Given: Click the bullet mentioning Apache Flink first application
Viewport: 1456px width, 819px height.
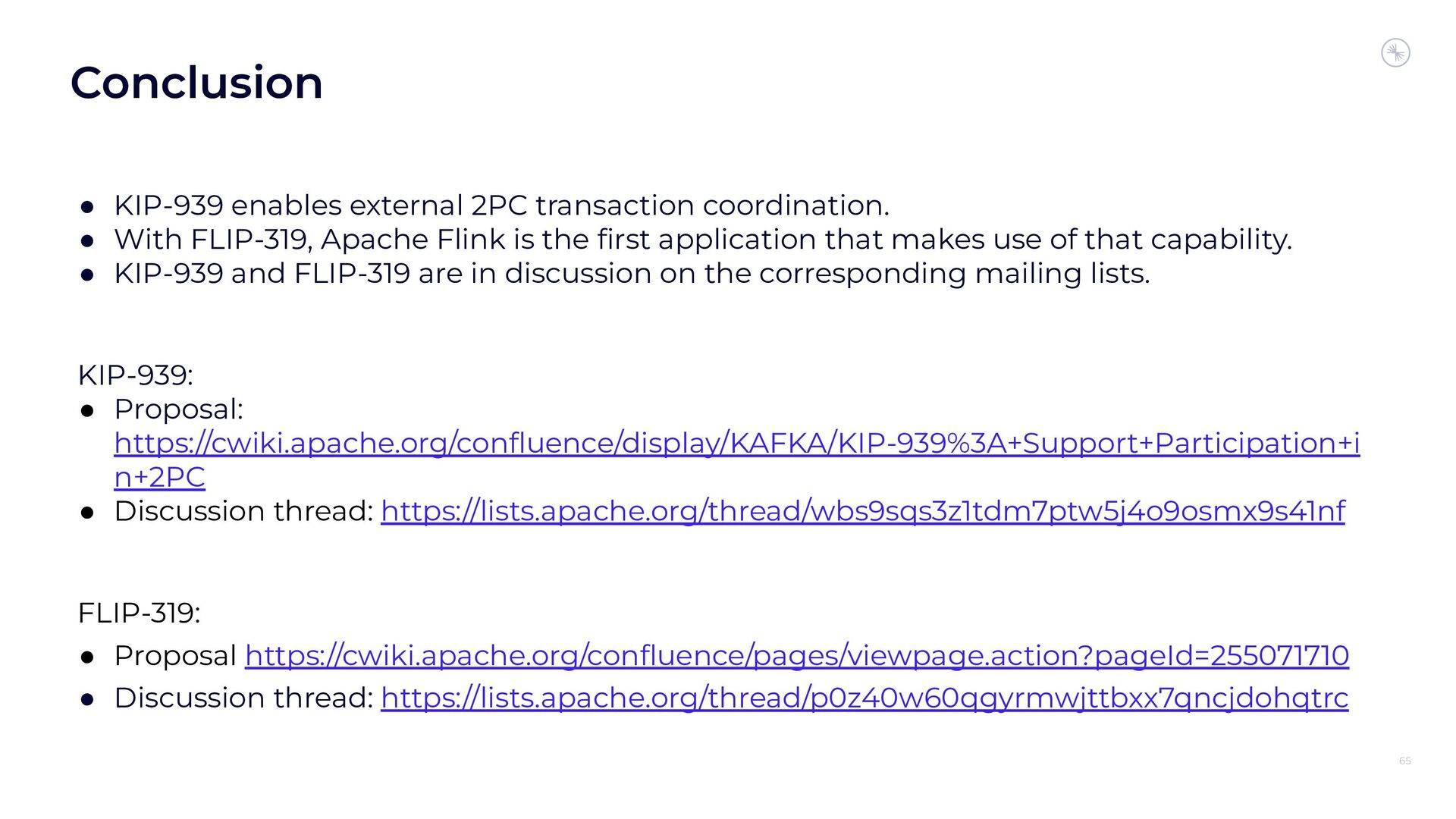Looking at the screenshot, I should tap(703, 240).
